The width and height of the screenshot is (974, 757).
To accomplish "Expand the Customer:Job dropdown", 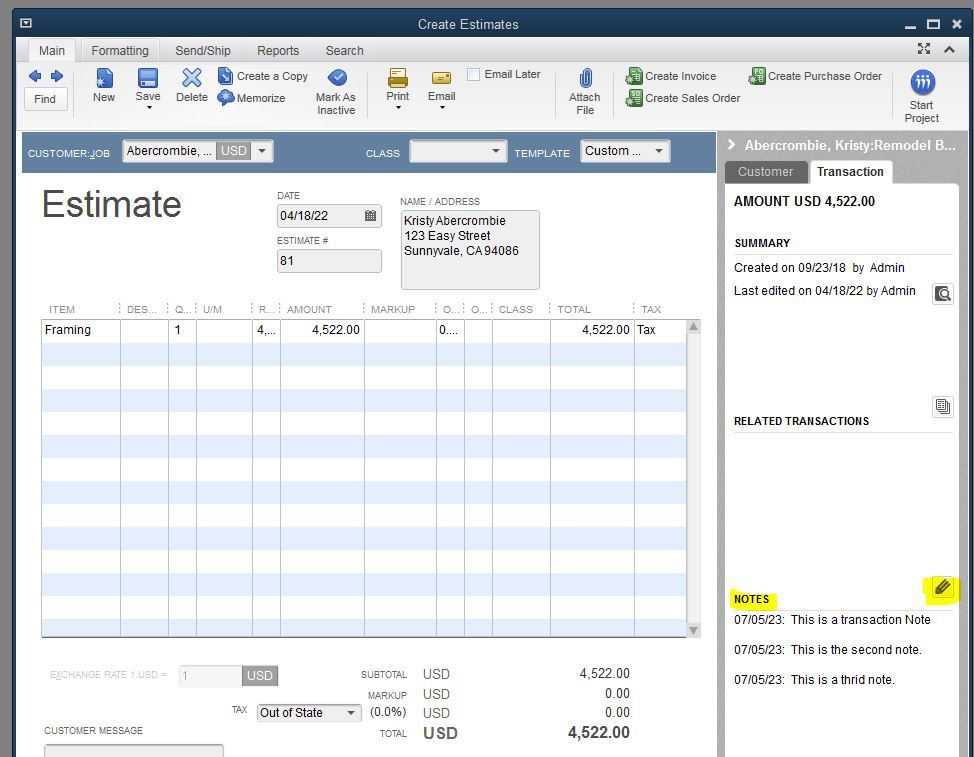I will click(261, 151).
